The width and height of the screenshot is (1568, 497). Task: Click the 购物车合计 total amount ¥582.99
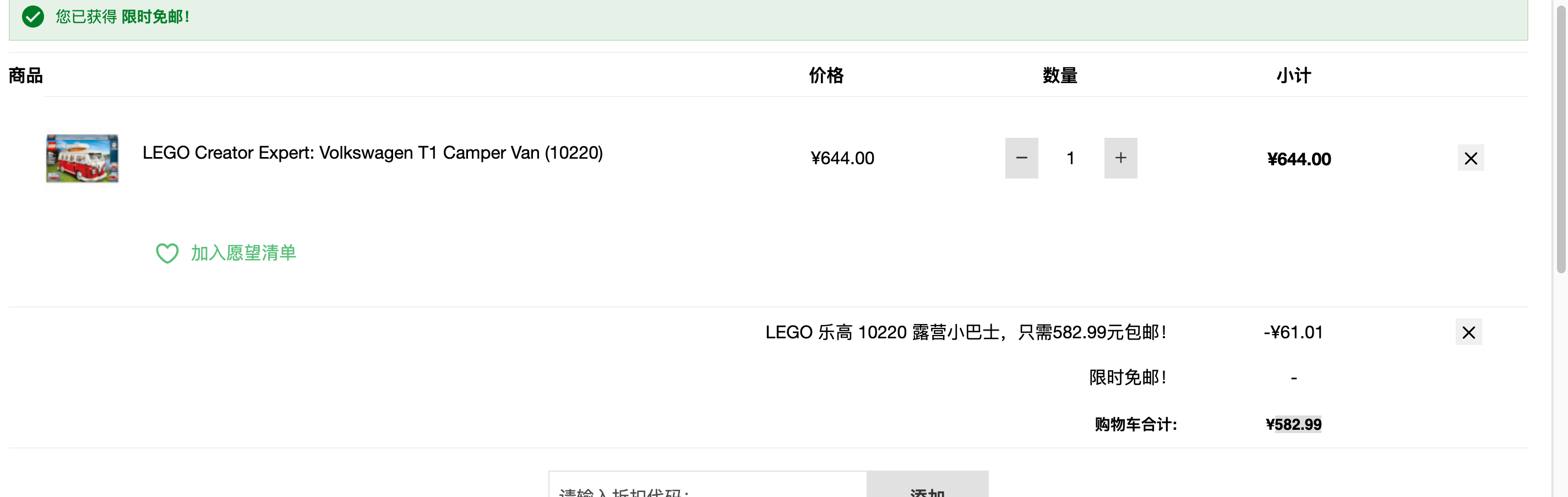tap(1293, 424)
